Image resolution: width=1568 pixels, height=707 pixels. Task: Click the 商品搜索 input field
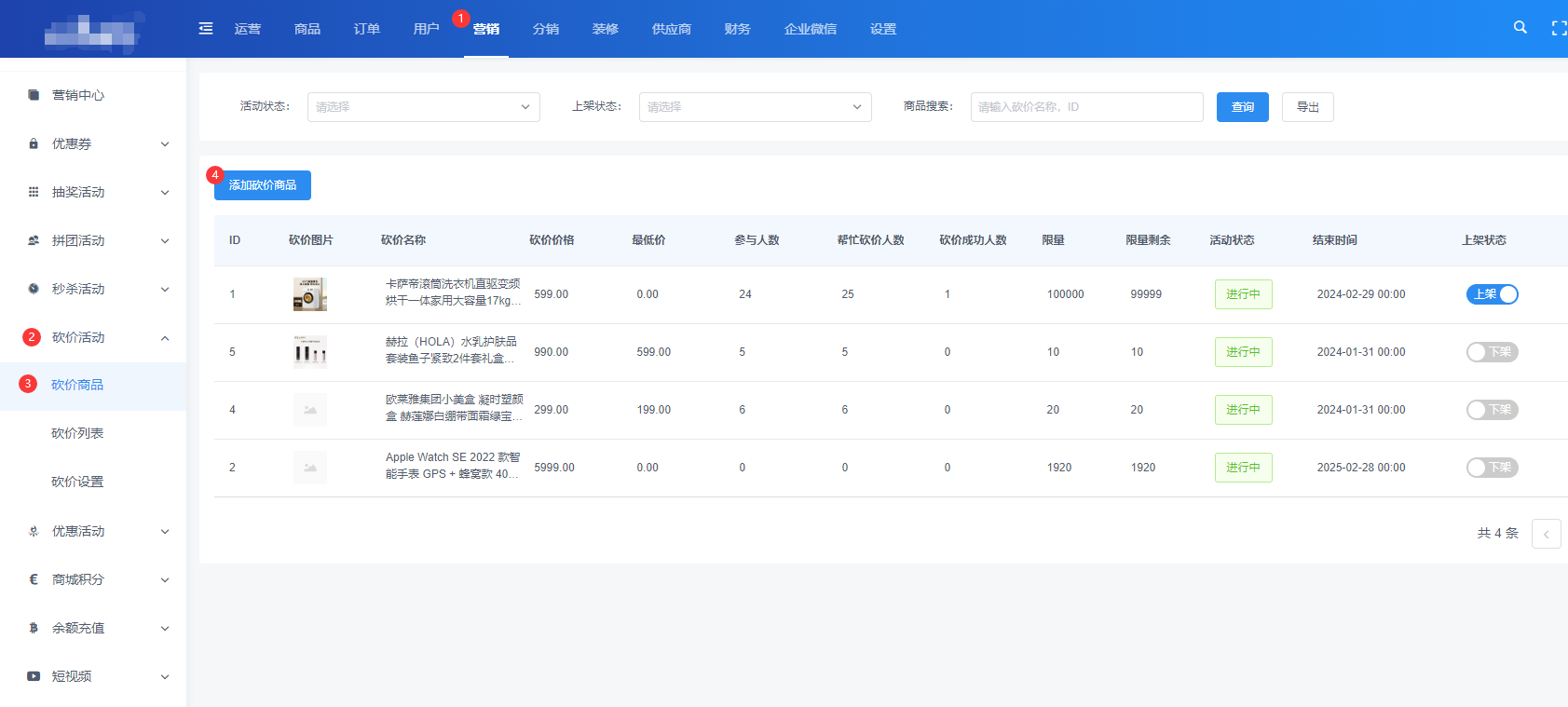(1086, 107)
